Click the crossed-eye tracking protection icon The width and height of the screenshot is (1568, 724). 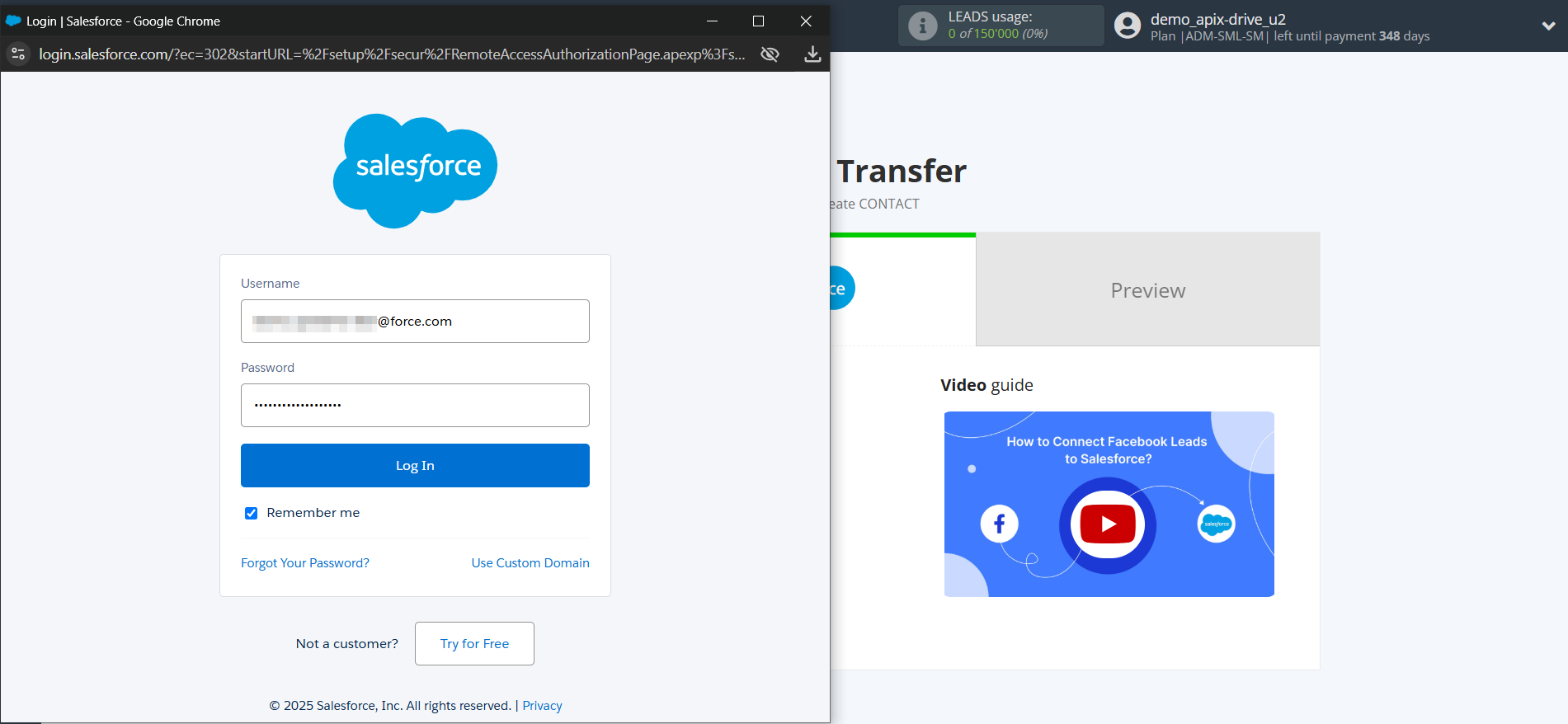(770, 54)
